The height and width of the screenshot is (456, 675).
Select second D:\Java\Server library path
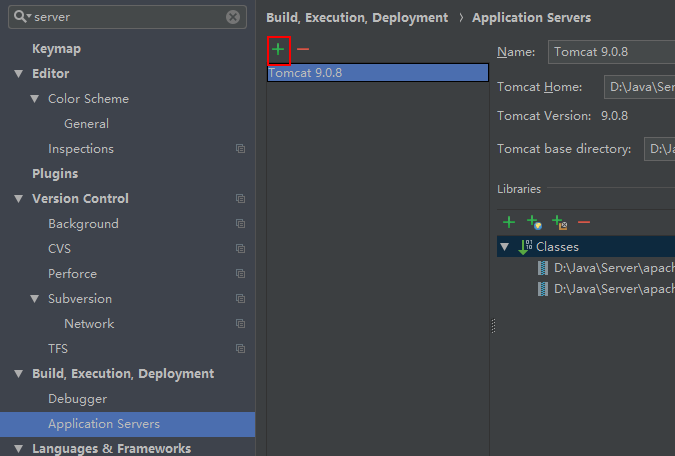pos(614,288)
